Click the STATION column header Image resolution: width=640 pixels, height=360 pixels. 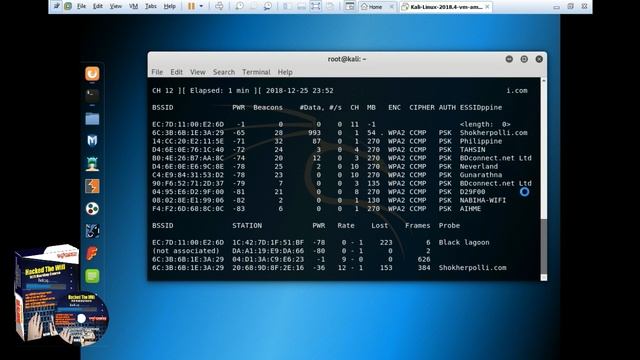[x=247, y=225]
